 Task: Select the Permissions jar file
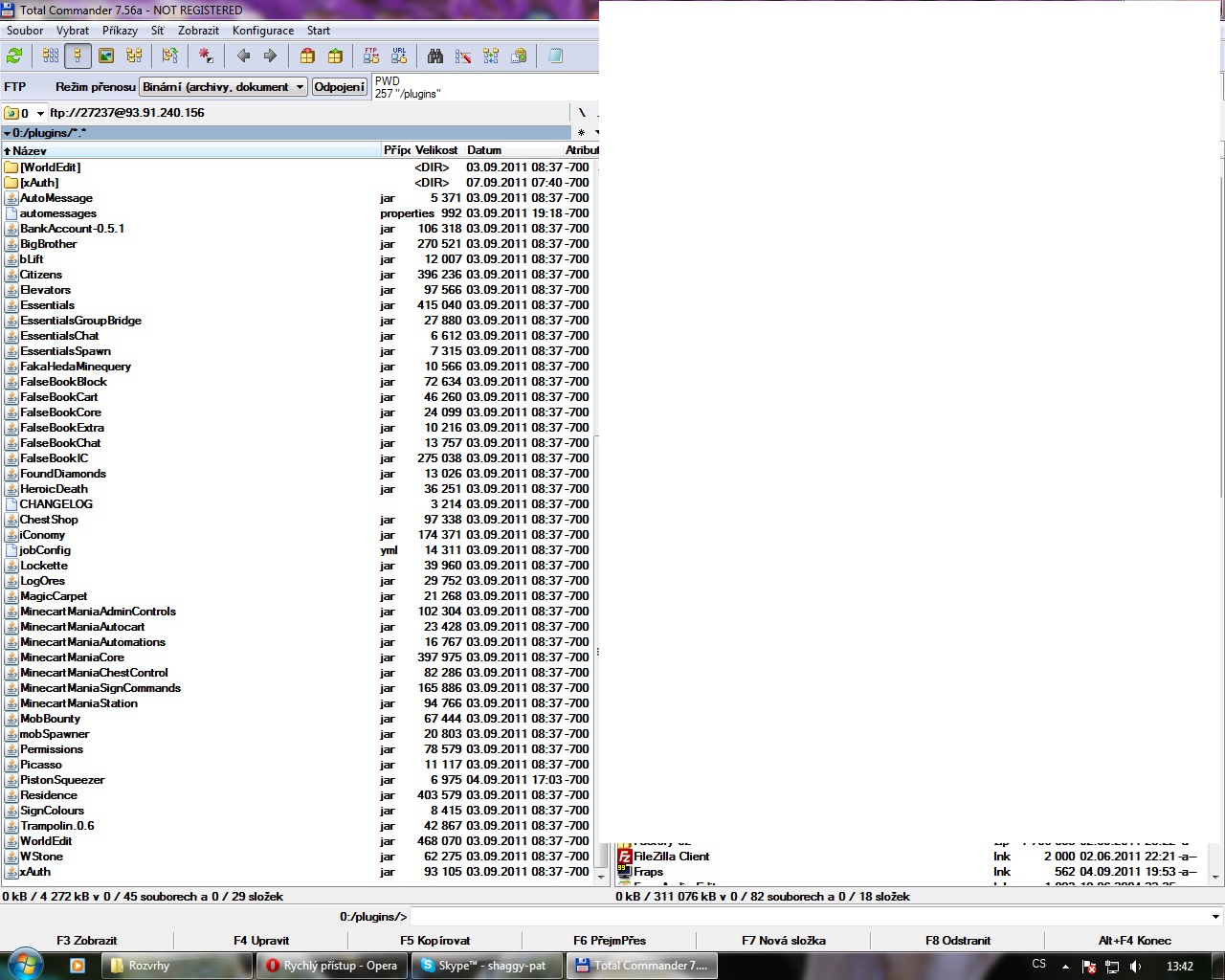point(297,749)
